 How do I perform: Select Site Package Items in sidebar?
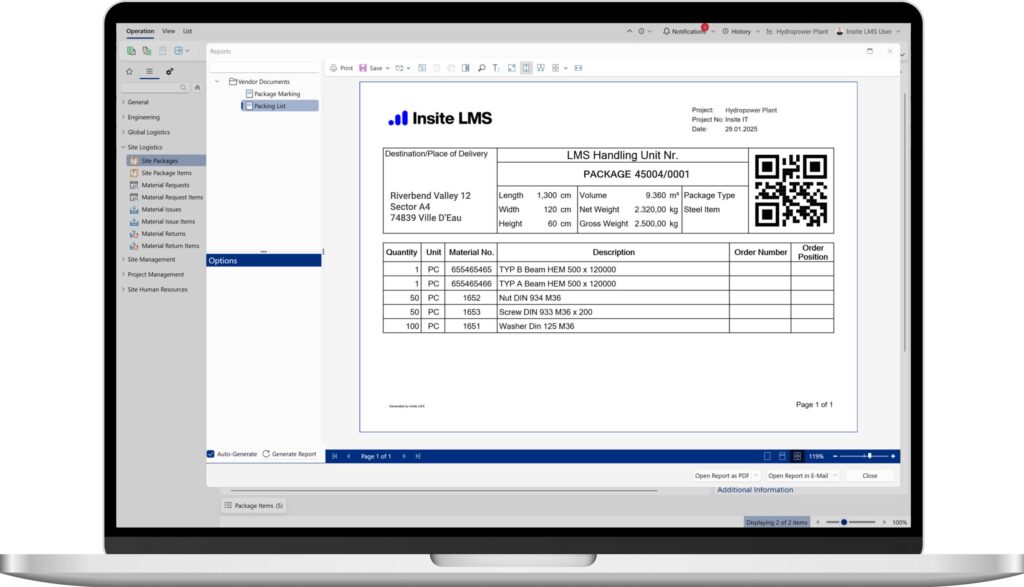(166, 173)
